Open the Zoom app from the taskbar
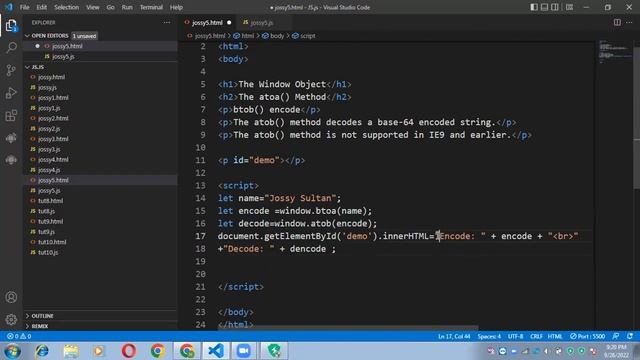 point(244,351)
